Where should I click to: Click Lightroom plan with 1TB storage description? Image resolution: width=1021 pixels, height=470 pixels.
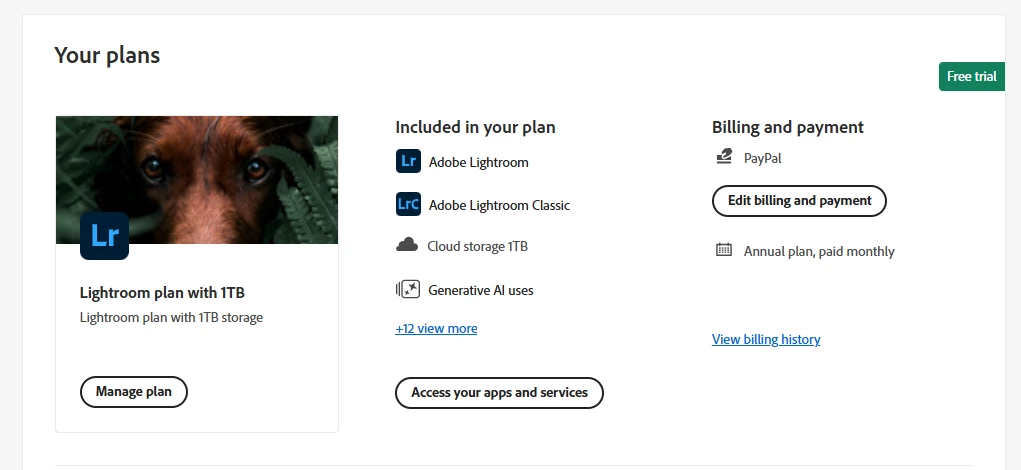(171, 318)
